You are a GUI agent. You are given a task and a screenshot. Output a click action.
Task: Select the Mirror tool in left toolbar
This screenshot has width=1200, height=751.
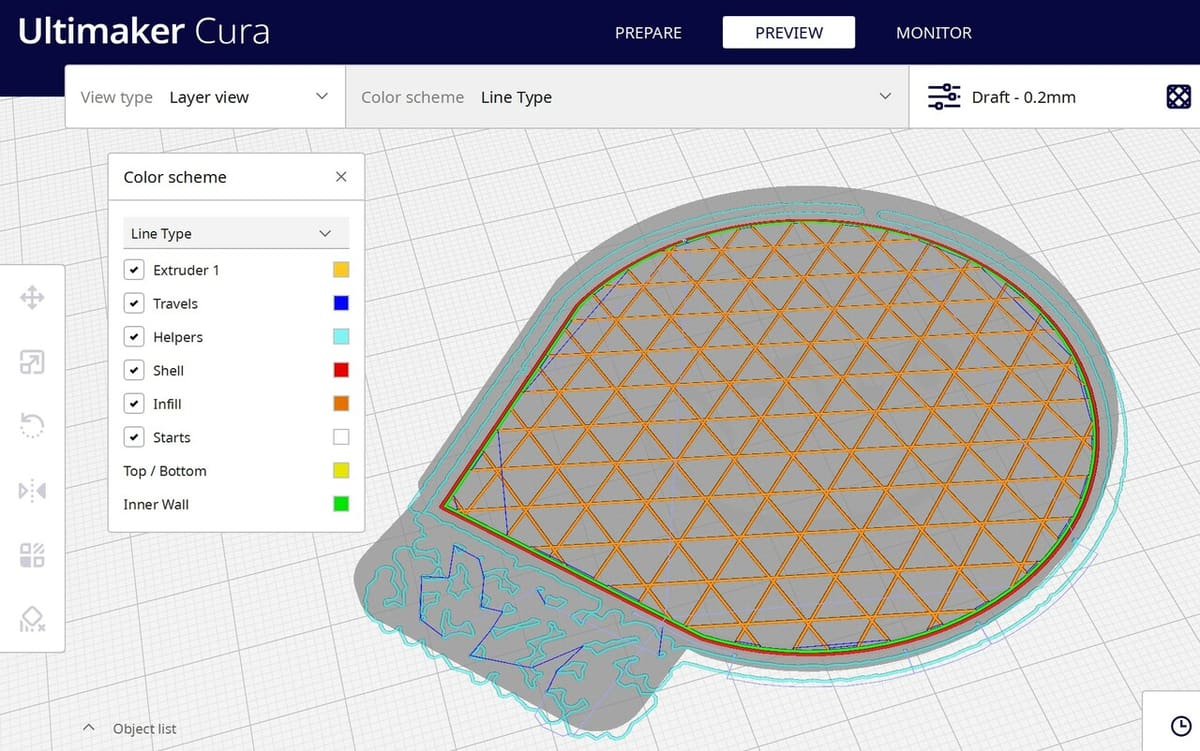pyautogui.click(x=32, y=491)
